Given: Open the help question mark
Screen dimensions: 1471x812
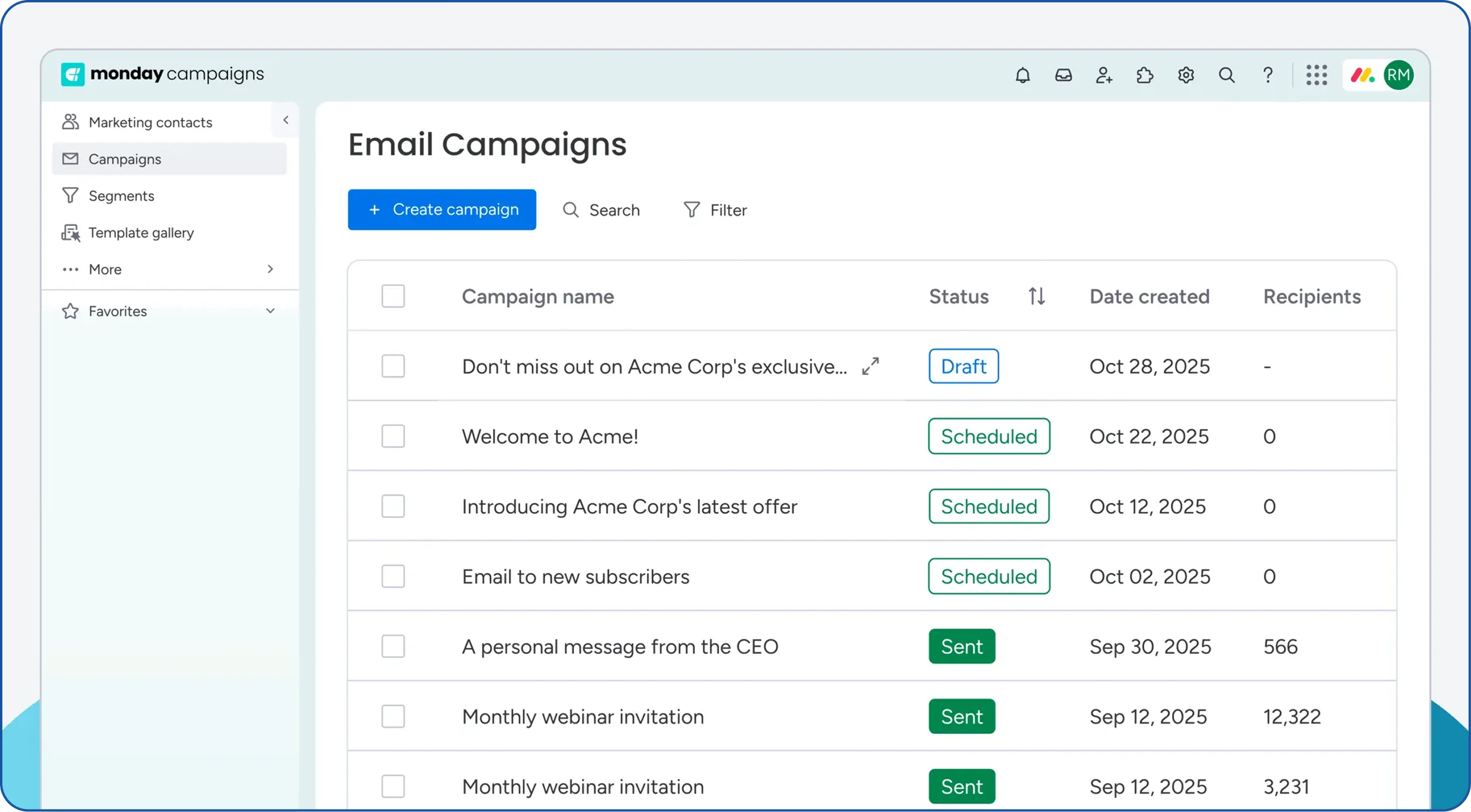Looking at the screenshot, I should point(1267,75).
